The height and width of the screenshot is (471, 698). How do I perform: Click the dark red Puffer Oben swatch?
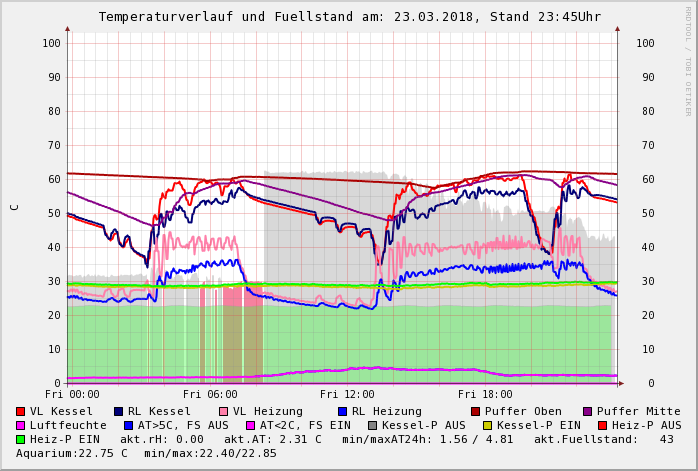click(x=475, y=411)
